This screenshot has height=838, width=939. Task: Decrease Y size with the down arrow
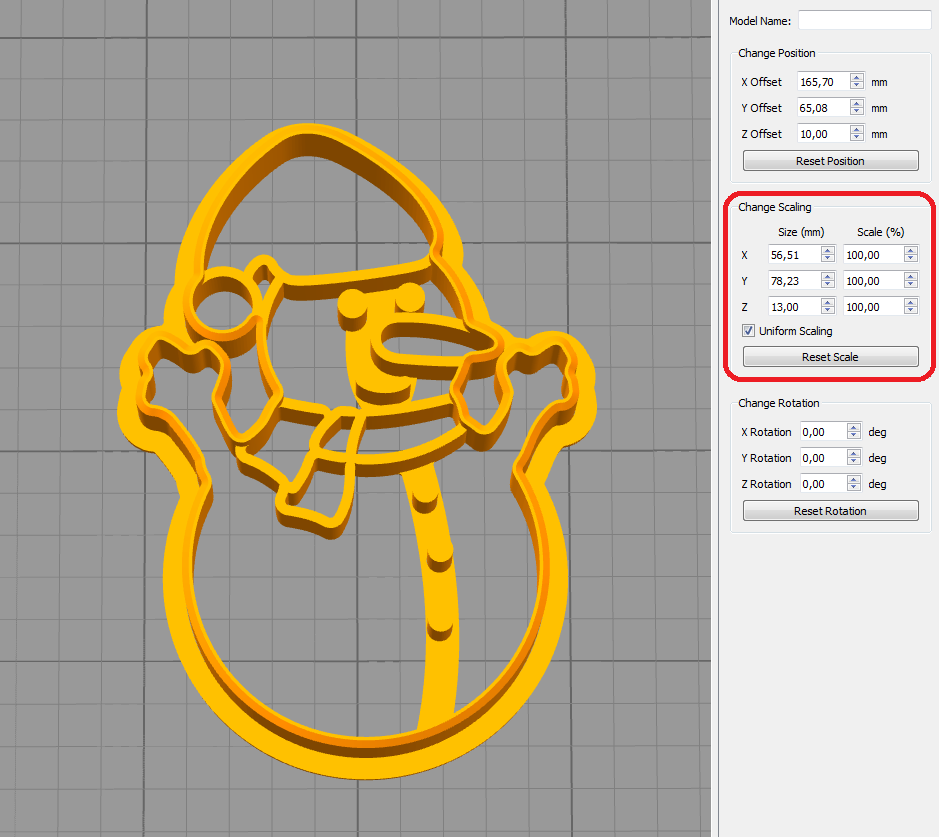coord(828,285)
